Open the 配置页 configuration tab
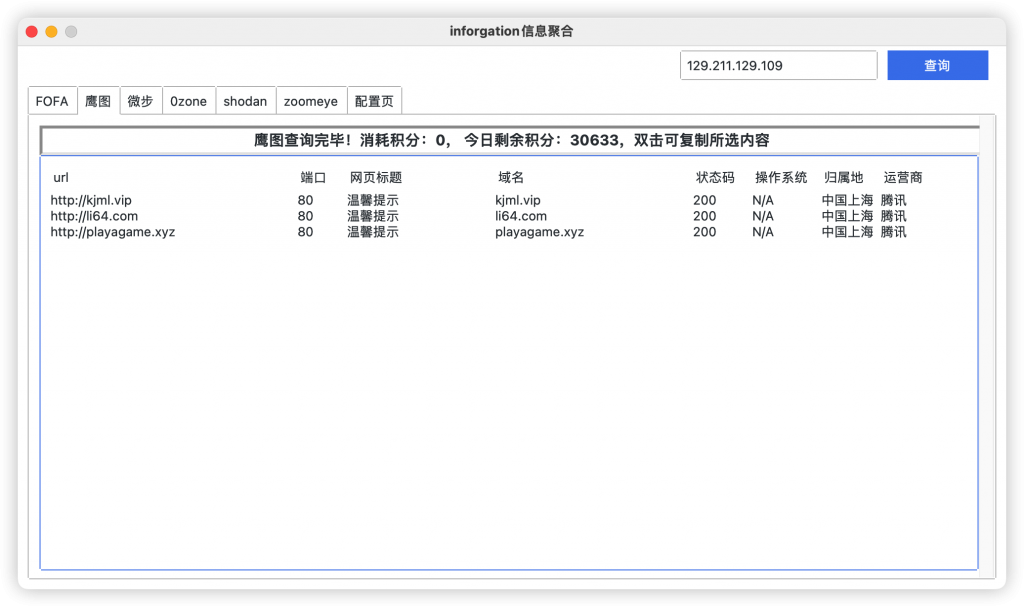 pyautogui.click(x=375, y=100)
